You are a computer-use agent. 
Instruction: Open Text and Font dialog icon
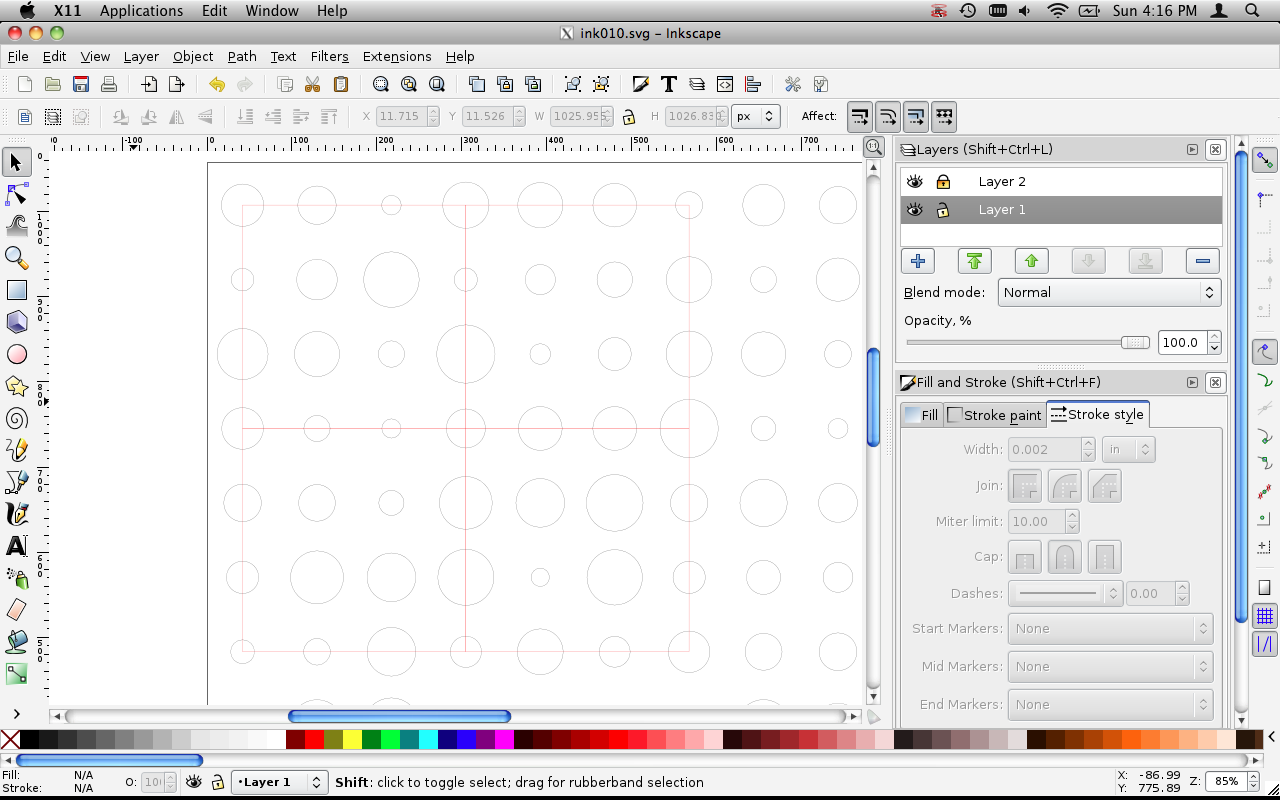tap(669, 84)
